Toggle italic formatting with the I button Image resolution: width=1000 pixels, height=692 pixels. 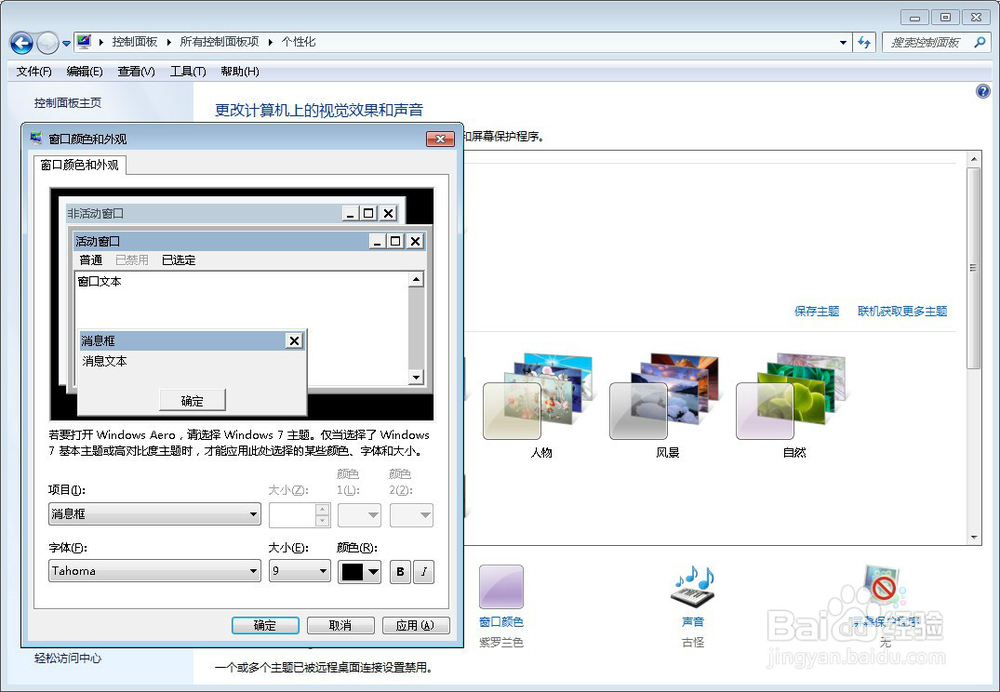[423, 571]
